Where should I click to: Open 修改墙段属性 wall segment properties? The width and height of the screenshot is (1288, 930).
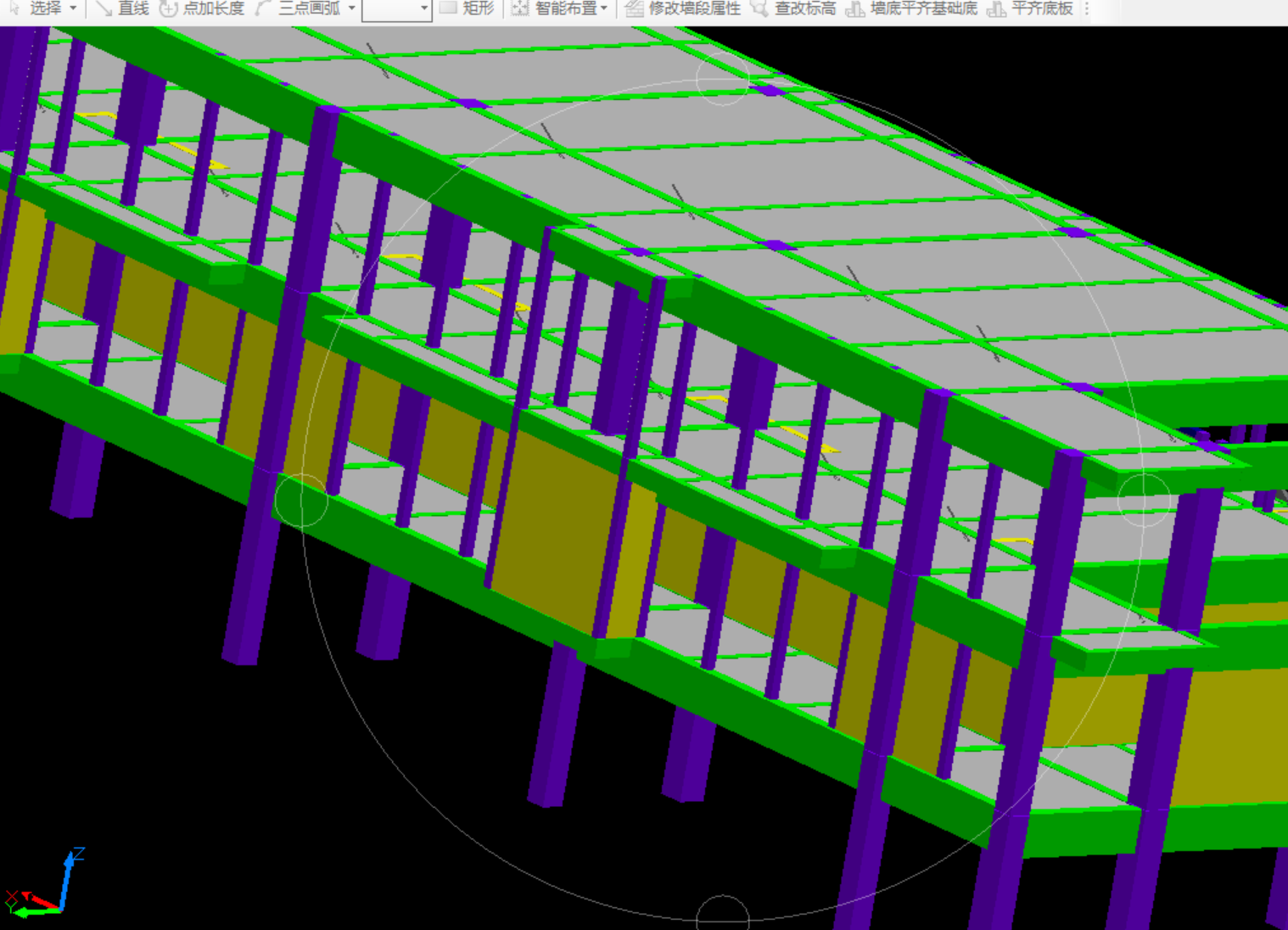point(683,8)
